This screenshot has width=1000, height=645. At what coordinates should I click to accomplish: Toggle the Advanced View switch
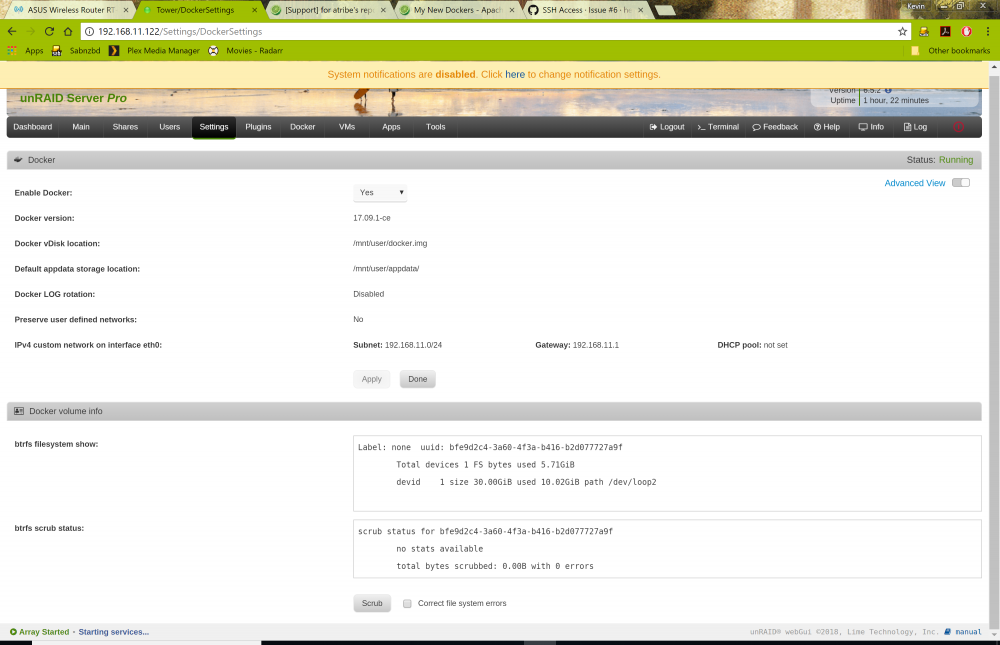pos(960,182)
